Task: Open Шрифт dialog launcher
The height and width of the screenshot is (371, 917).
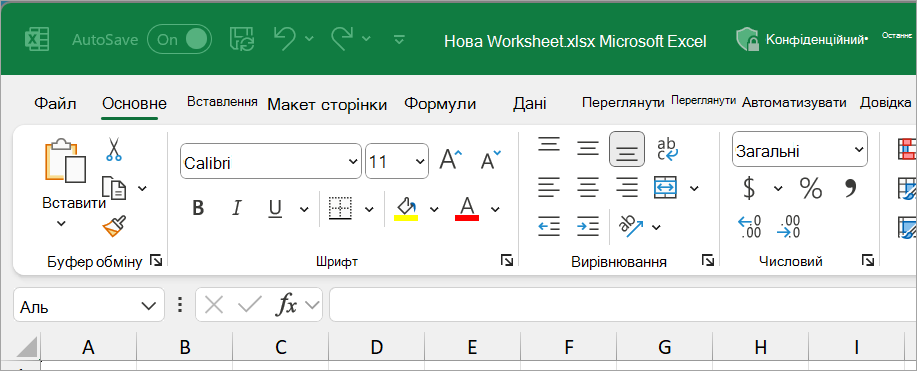Action: [x=507, y=260]
